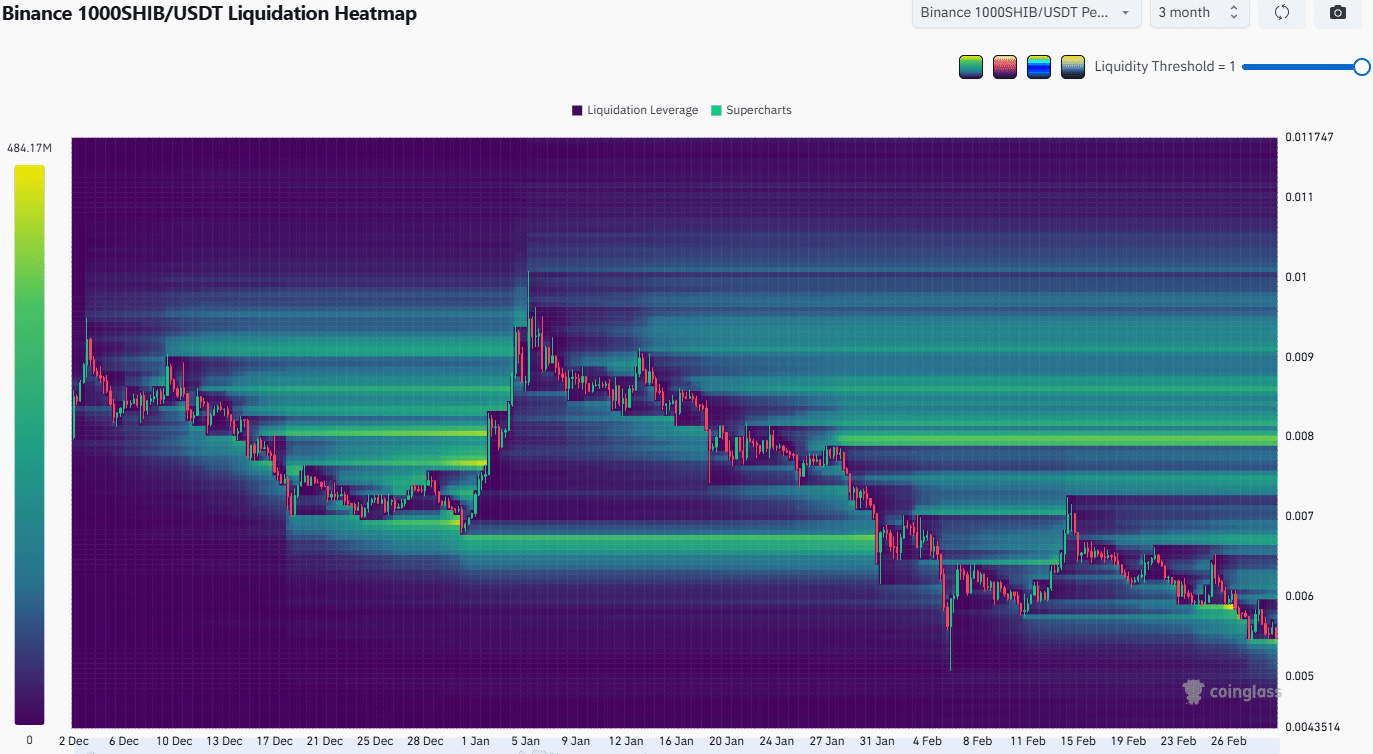
Task: Capture the chart with the camera icon
Action: [1337, 13]
